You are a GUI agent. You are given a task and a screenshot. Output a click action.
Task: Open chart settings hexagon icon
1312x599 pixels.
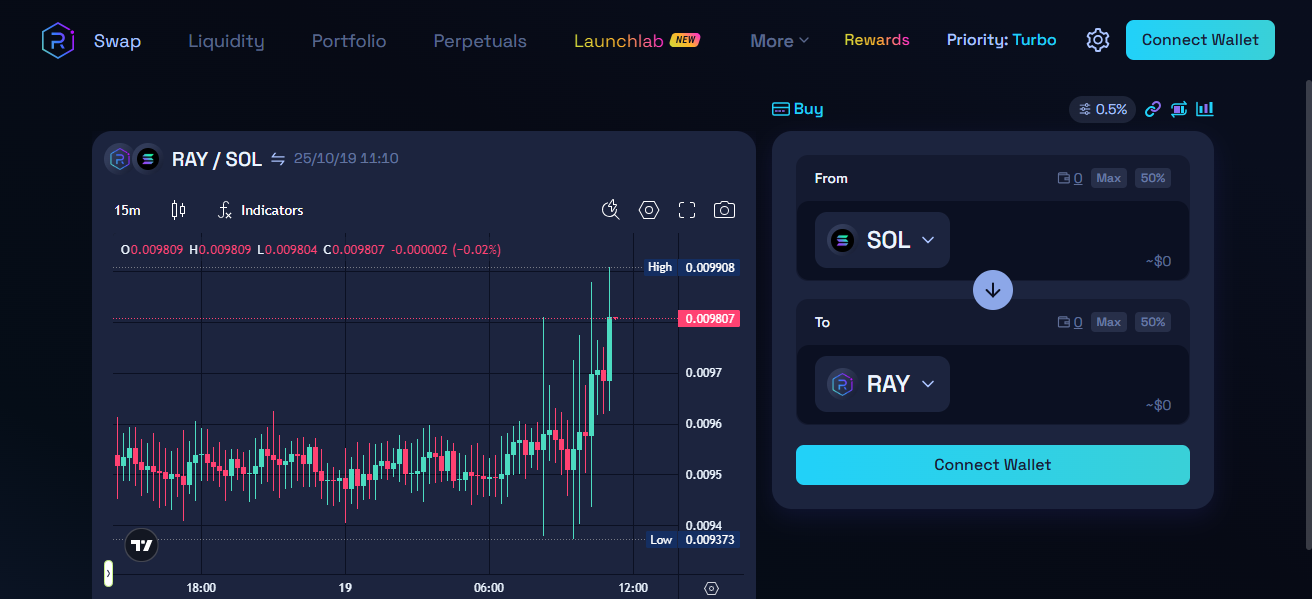coord(649,210)
